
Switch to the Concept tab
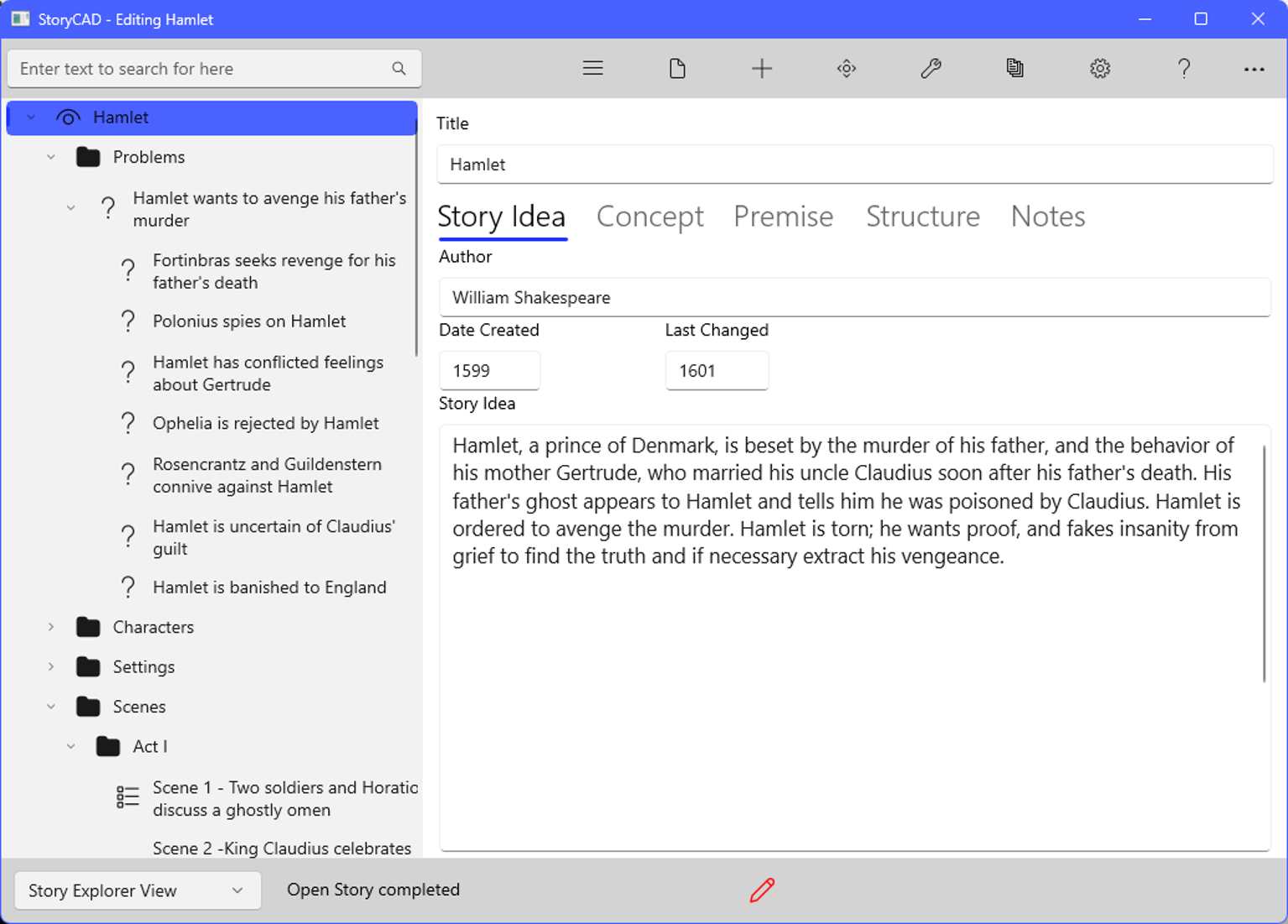coord(649,217)
